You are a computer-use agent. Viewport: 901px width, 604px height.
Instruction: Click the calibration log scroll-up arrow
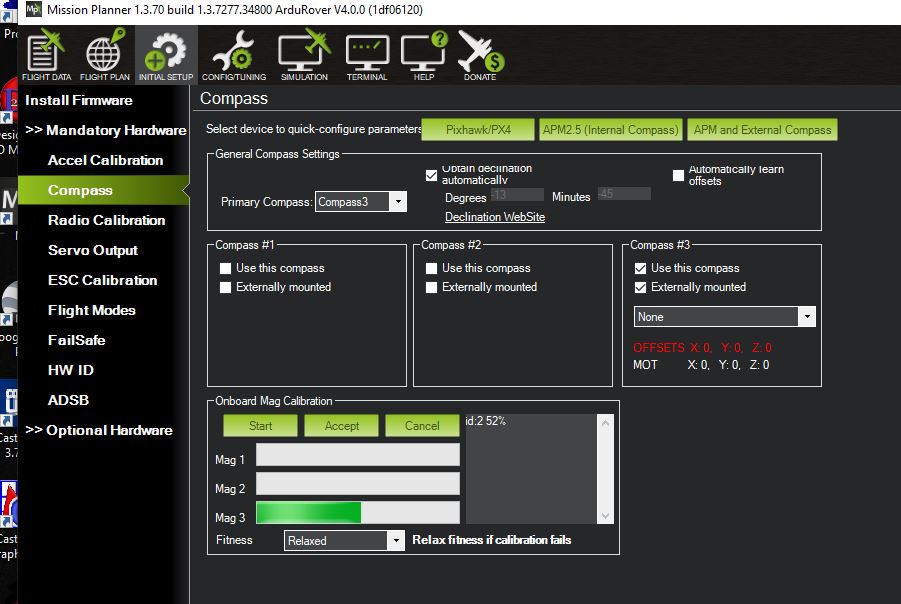click(605, 423)
